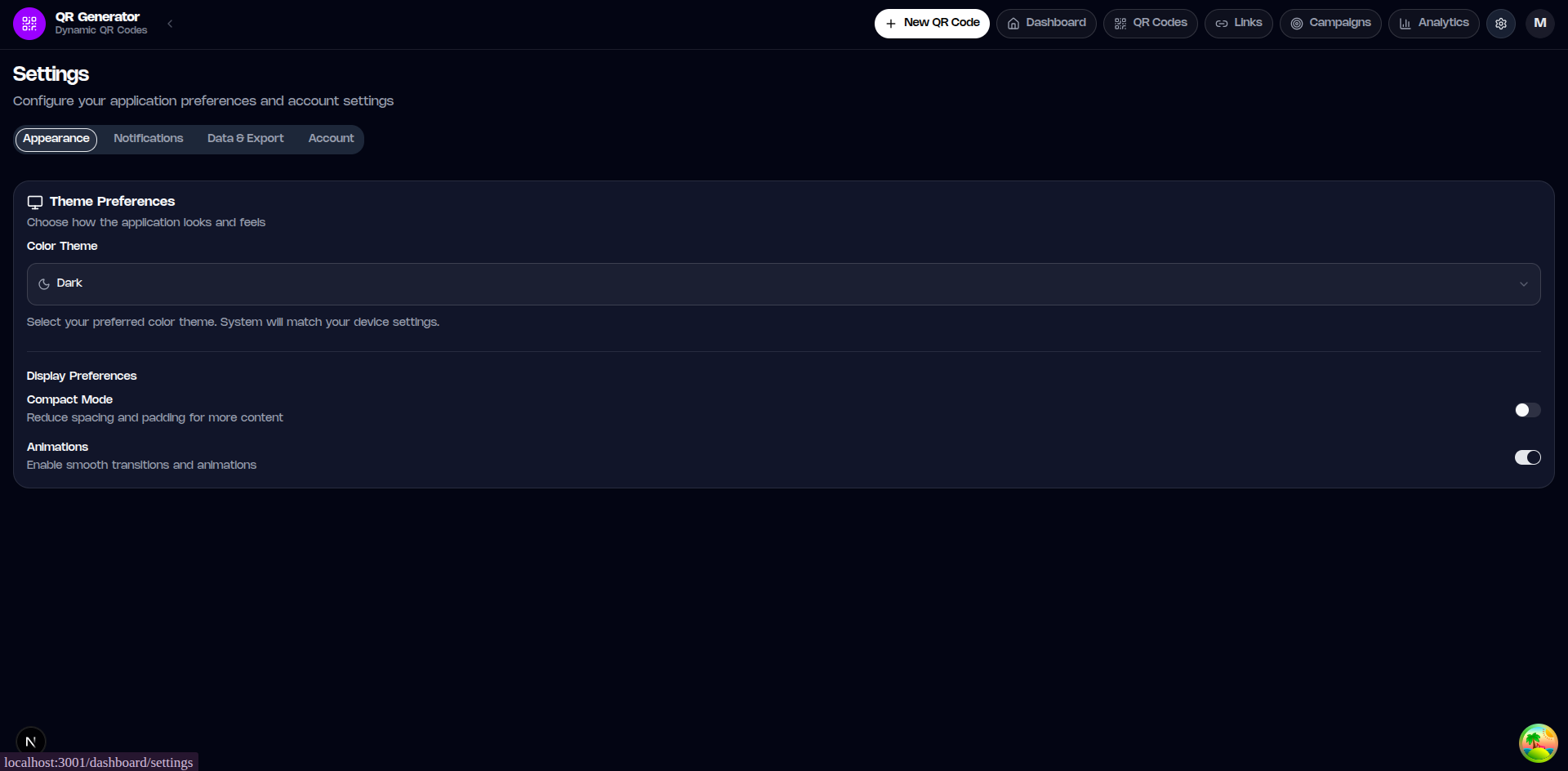Click the monitor icon beside Theme Preferences
Viewport: 1568px width, 771px height.
tap(35, 203)
